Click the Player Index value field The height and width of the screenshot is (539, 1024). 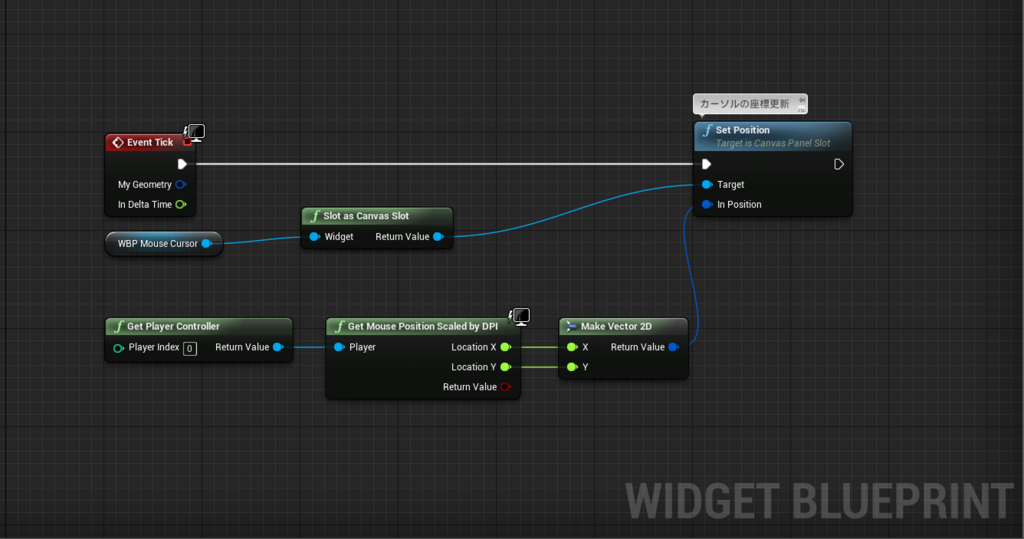190,348
